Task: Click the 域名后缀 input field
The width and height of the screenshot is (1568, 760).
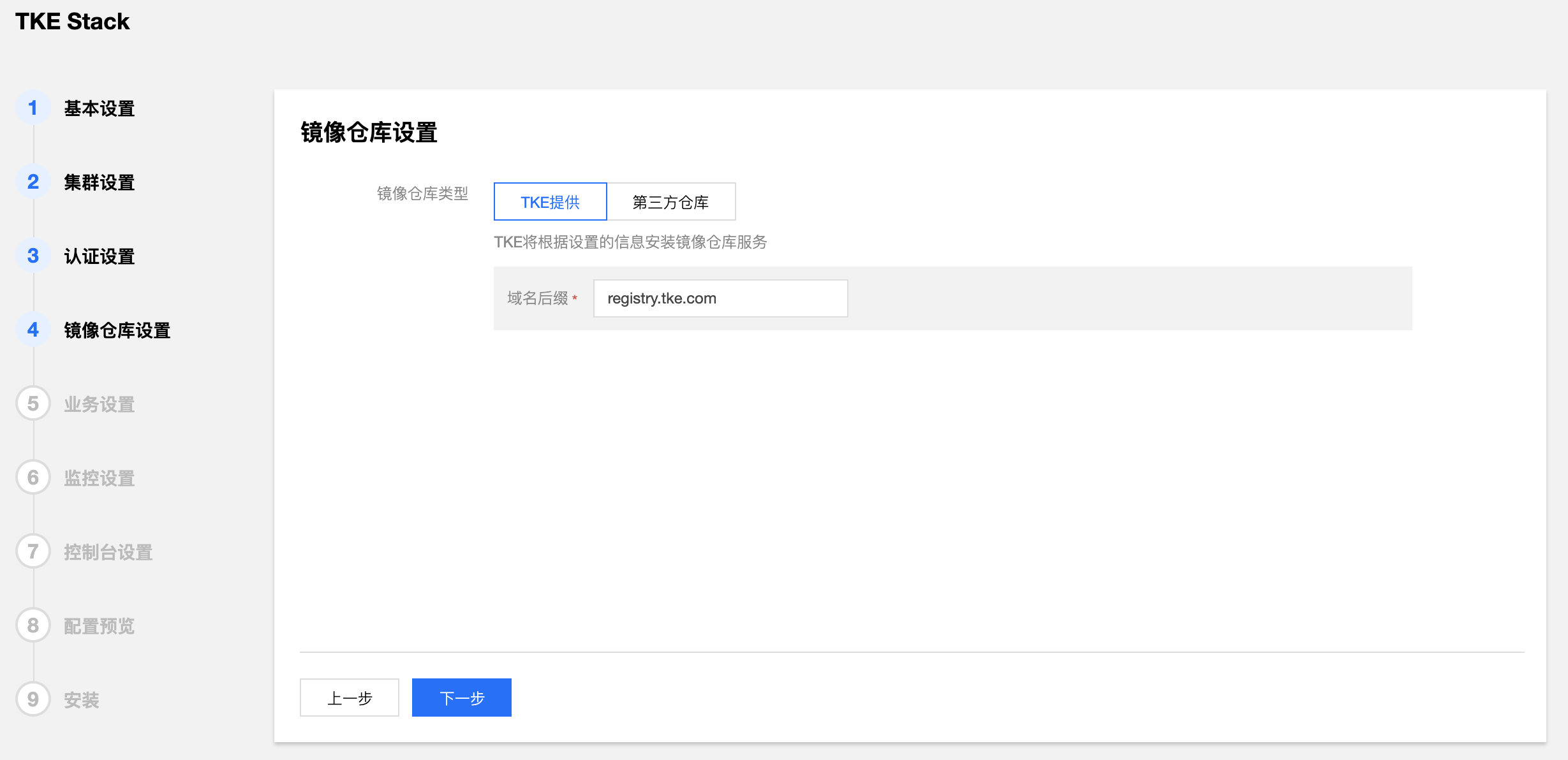Action: click(720, 298)
